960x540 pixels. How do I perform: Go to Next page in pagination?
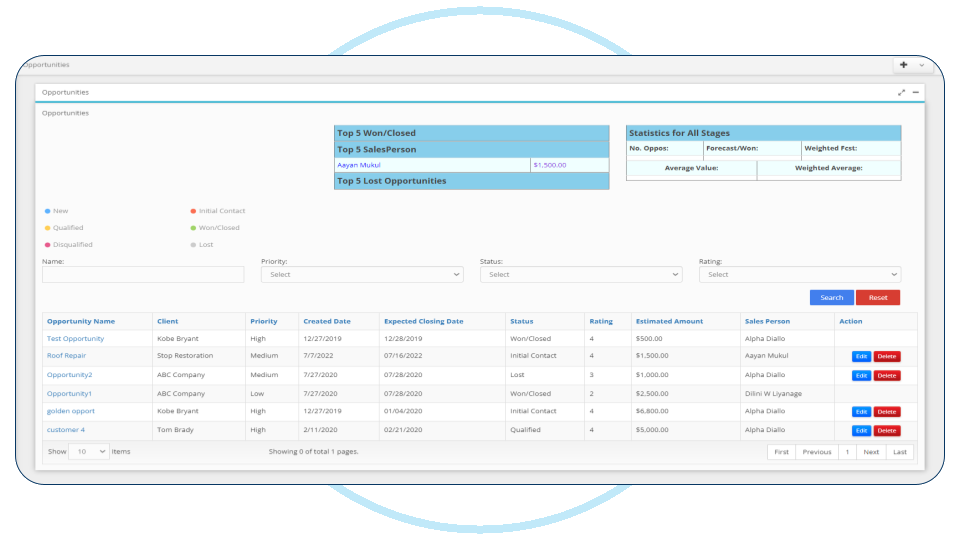871,452
